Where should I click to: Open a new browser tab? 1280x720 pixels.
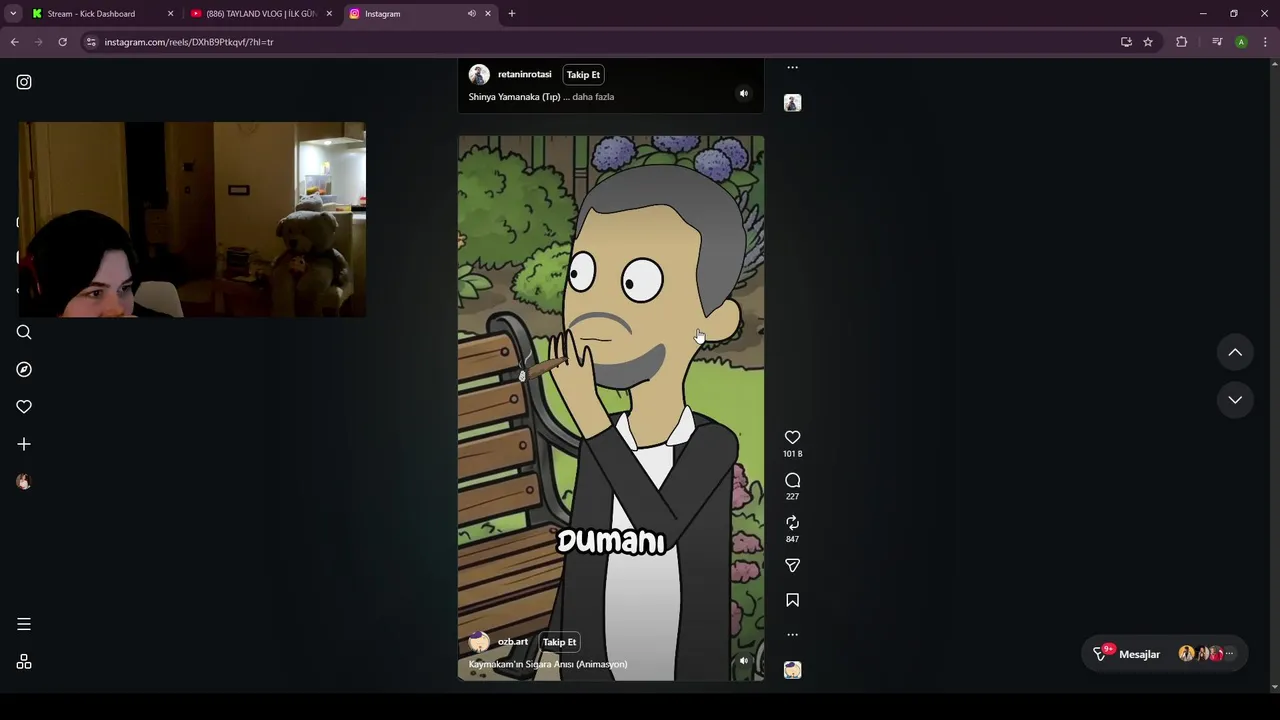pos(512,14)
